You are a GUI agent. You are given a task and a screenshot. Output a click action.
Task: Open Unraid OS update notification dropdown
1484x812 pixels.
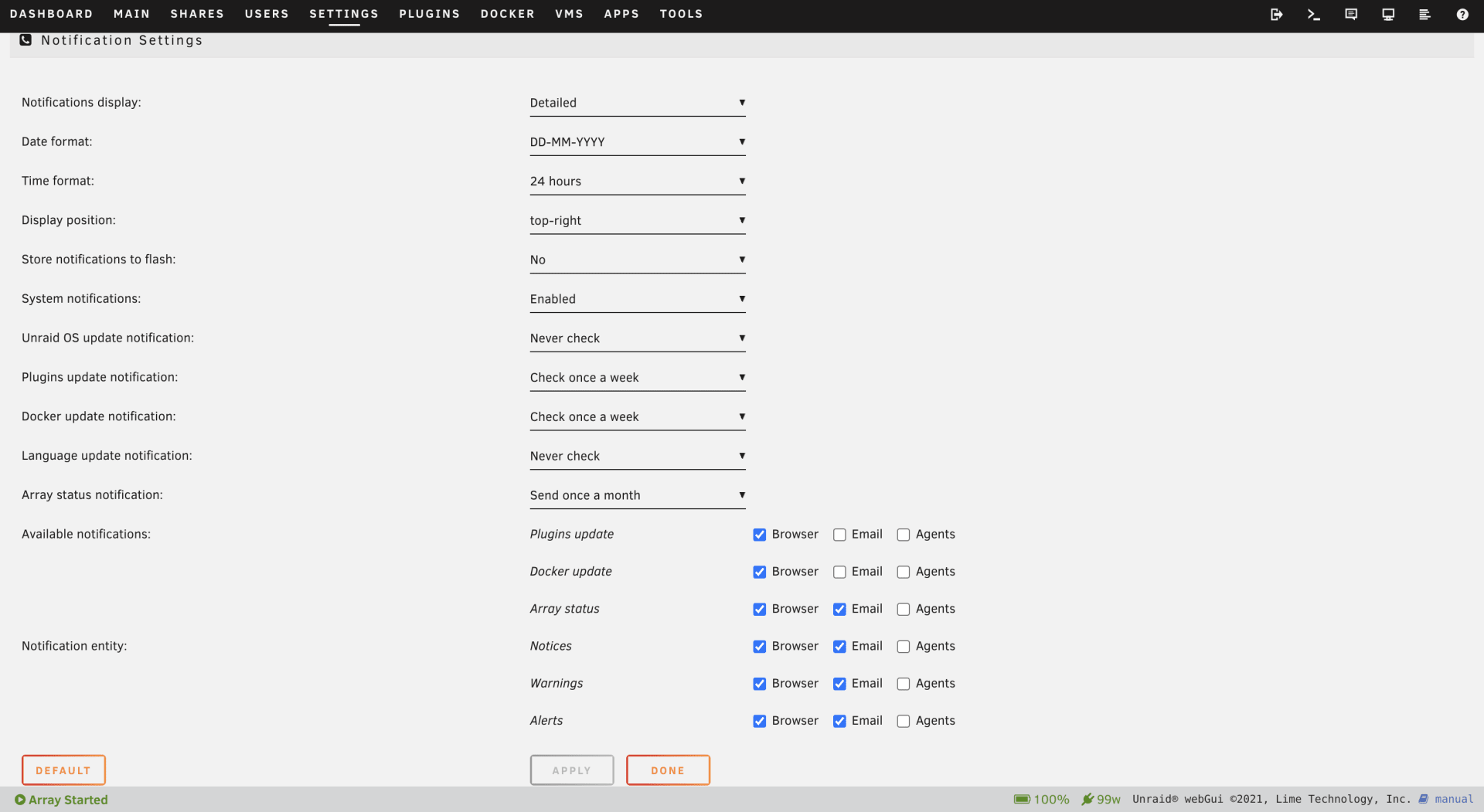[x=638, y=338]
